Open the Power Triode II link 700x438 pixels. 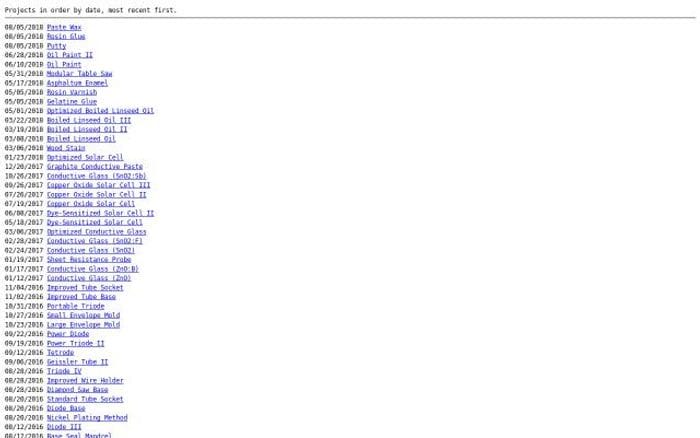75,343
